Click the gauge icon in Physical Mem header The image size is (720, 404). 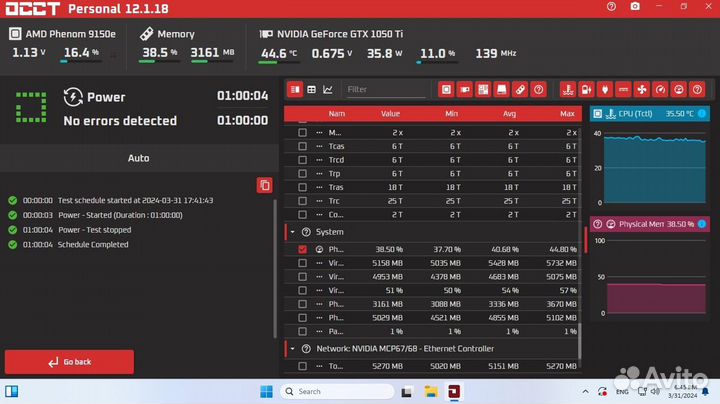tap(611, 224)
